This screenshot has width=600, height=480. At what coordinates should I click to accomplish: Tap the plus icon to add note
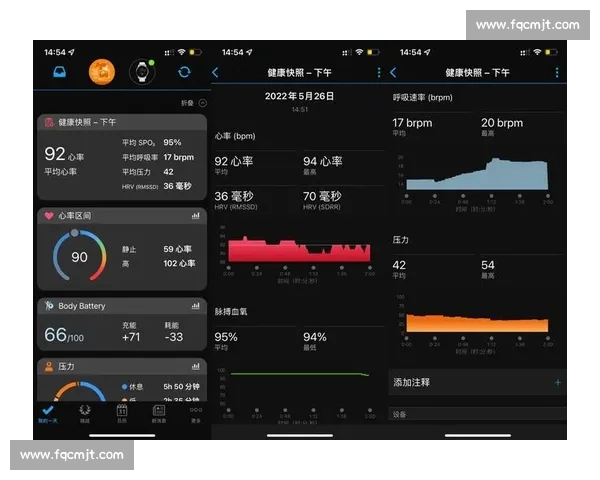point(558,382)
